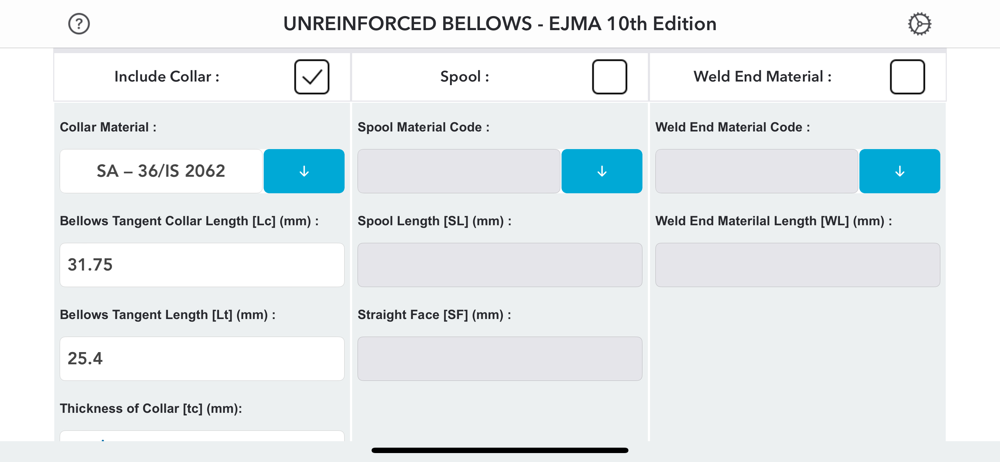Screen dimensions: 1000x462
Task: Open the Collar Material dropdown arrow
Action: coord(304,171)
